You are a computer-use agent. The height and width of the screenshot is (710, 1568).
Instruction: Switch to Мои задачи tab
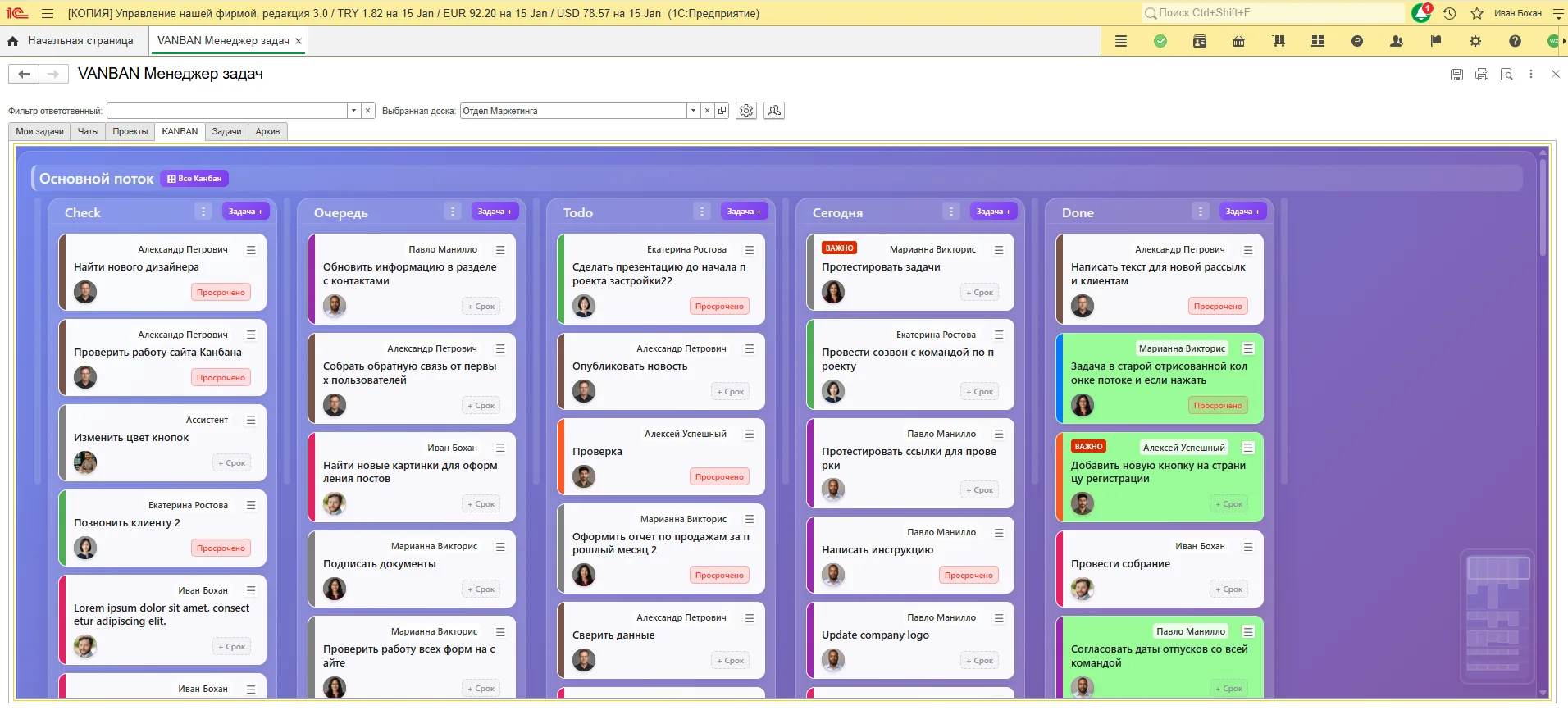tap(39, 131)
